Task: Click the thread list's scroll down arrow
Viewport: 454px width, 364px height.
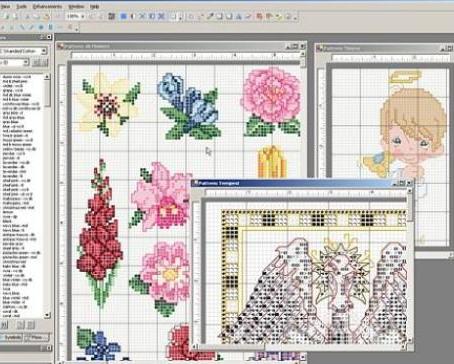Action: point(47,315)
